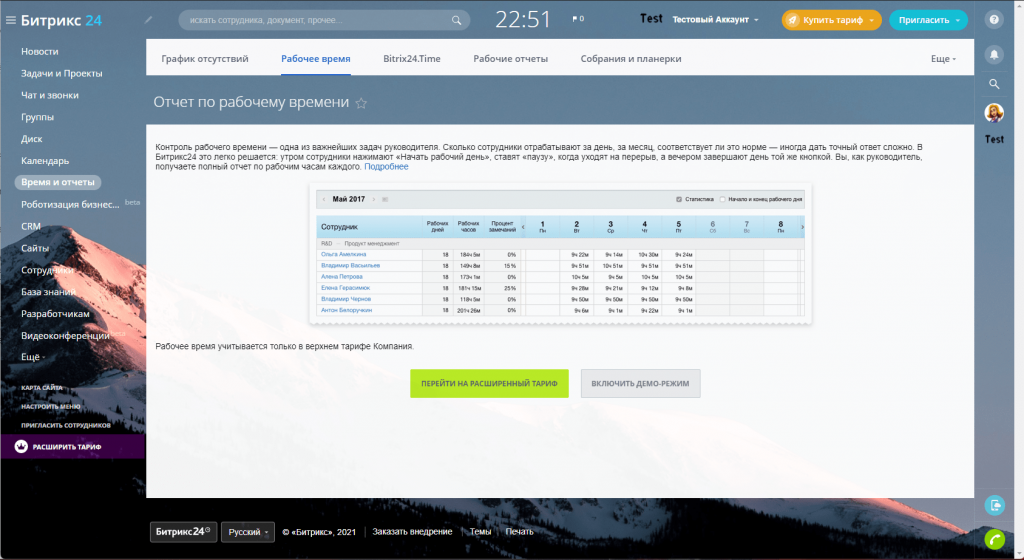The height and width of the screenshot is (560, 1024).
Task: Click the right sidebar search icon
Action: (x=994, y=84)
